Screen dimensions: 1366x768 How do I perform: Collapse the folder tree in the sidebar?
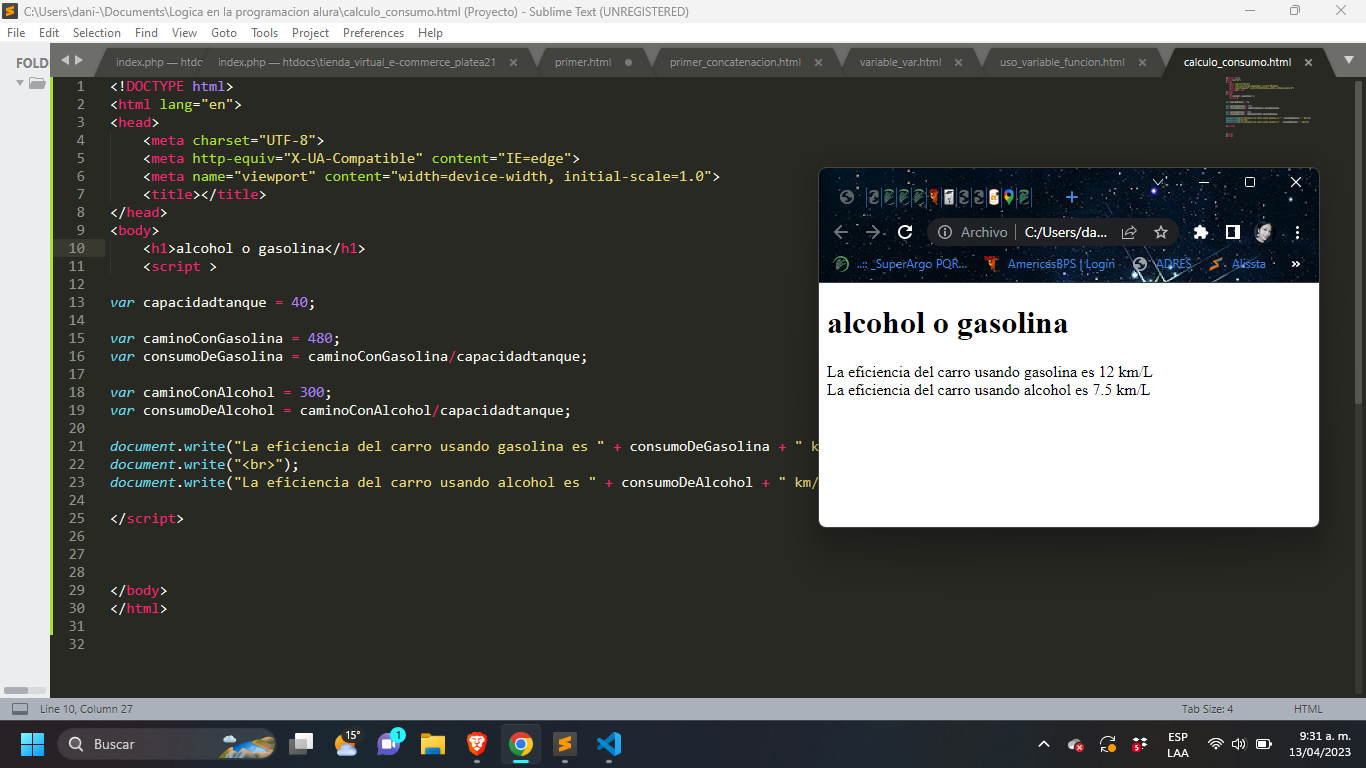19,83
